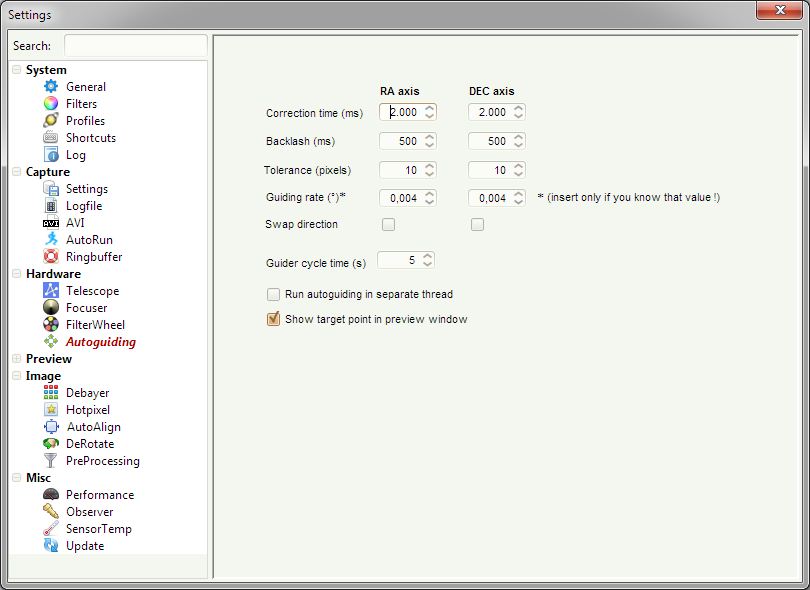Open the Debayer grid icon

51,393
